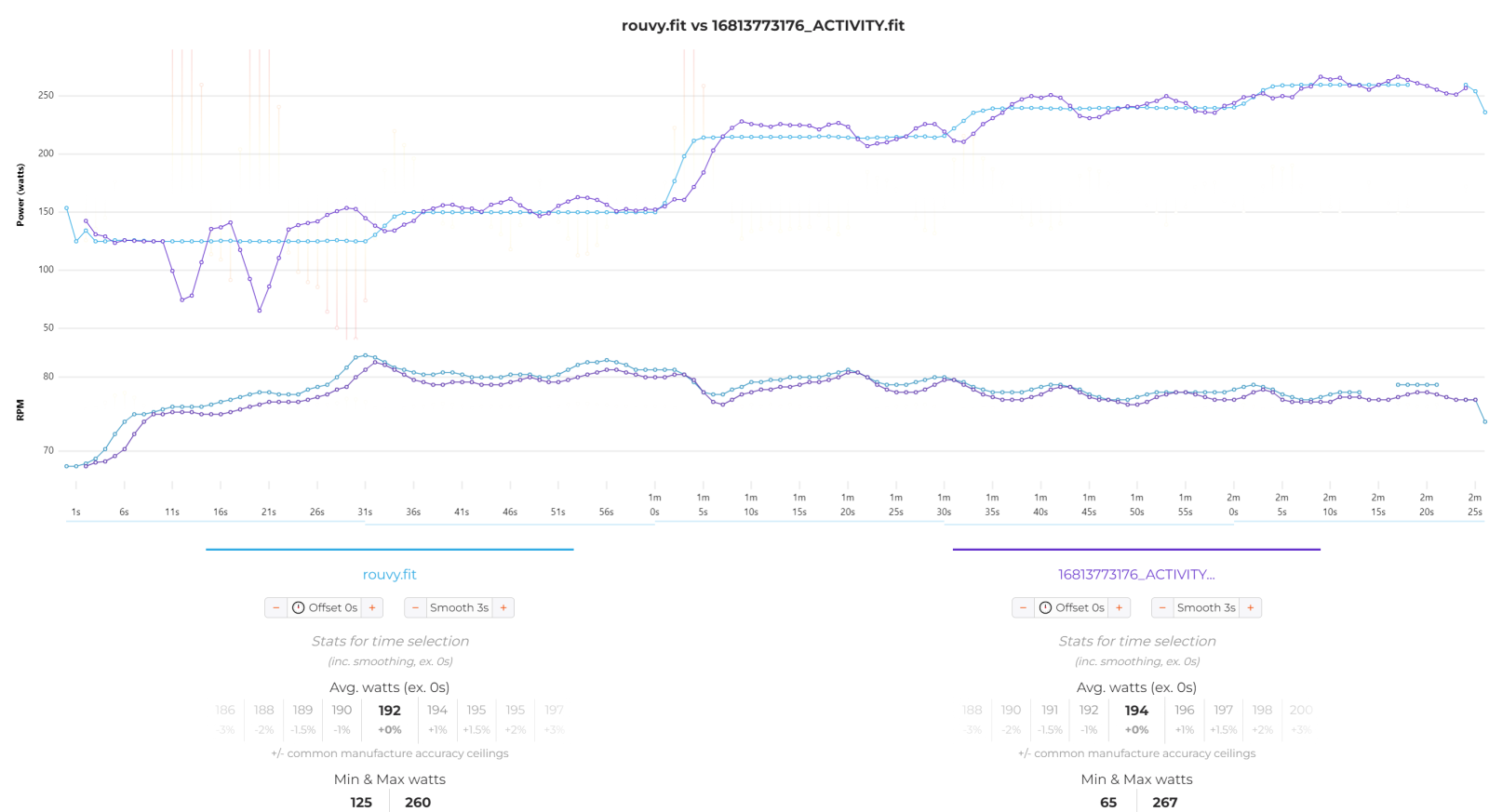Increase offset for 16813773176_ACTIVITY file
This screenshot has width=1489, height=812.
[x=1120, y=607]
